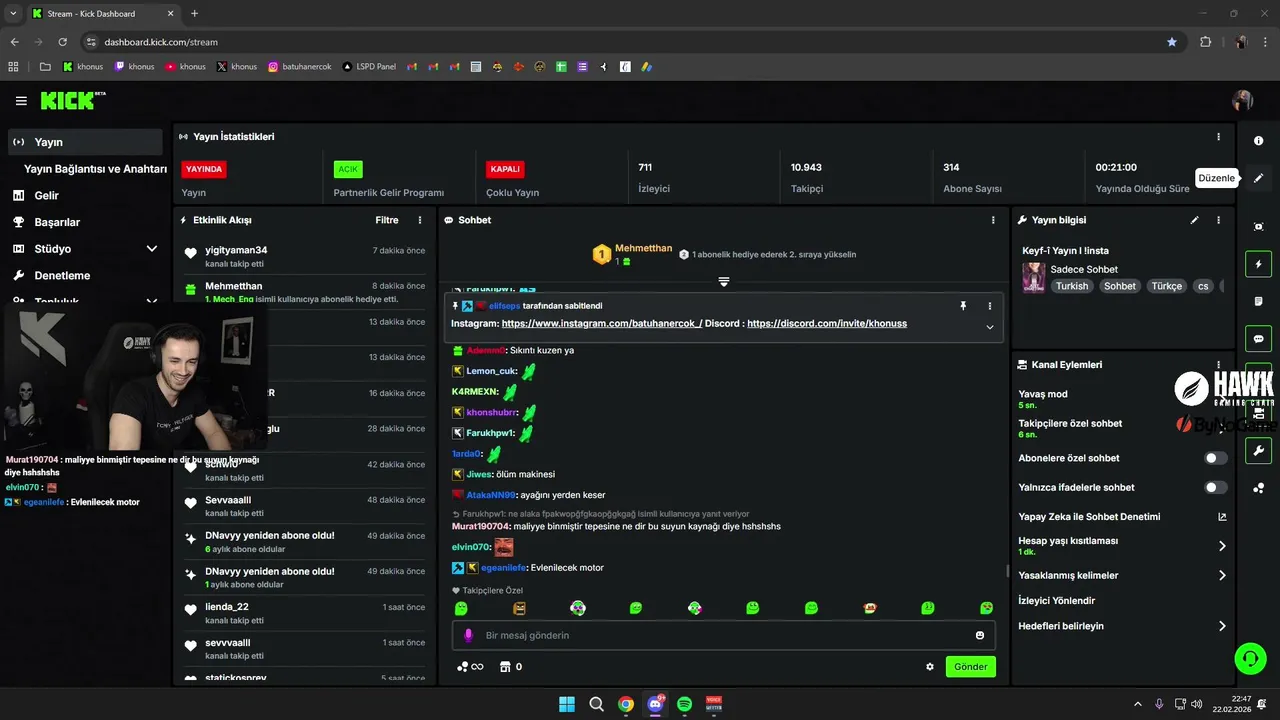Send message with the Gönder button

coord(970,667)
